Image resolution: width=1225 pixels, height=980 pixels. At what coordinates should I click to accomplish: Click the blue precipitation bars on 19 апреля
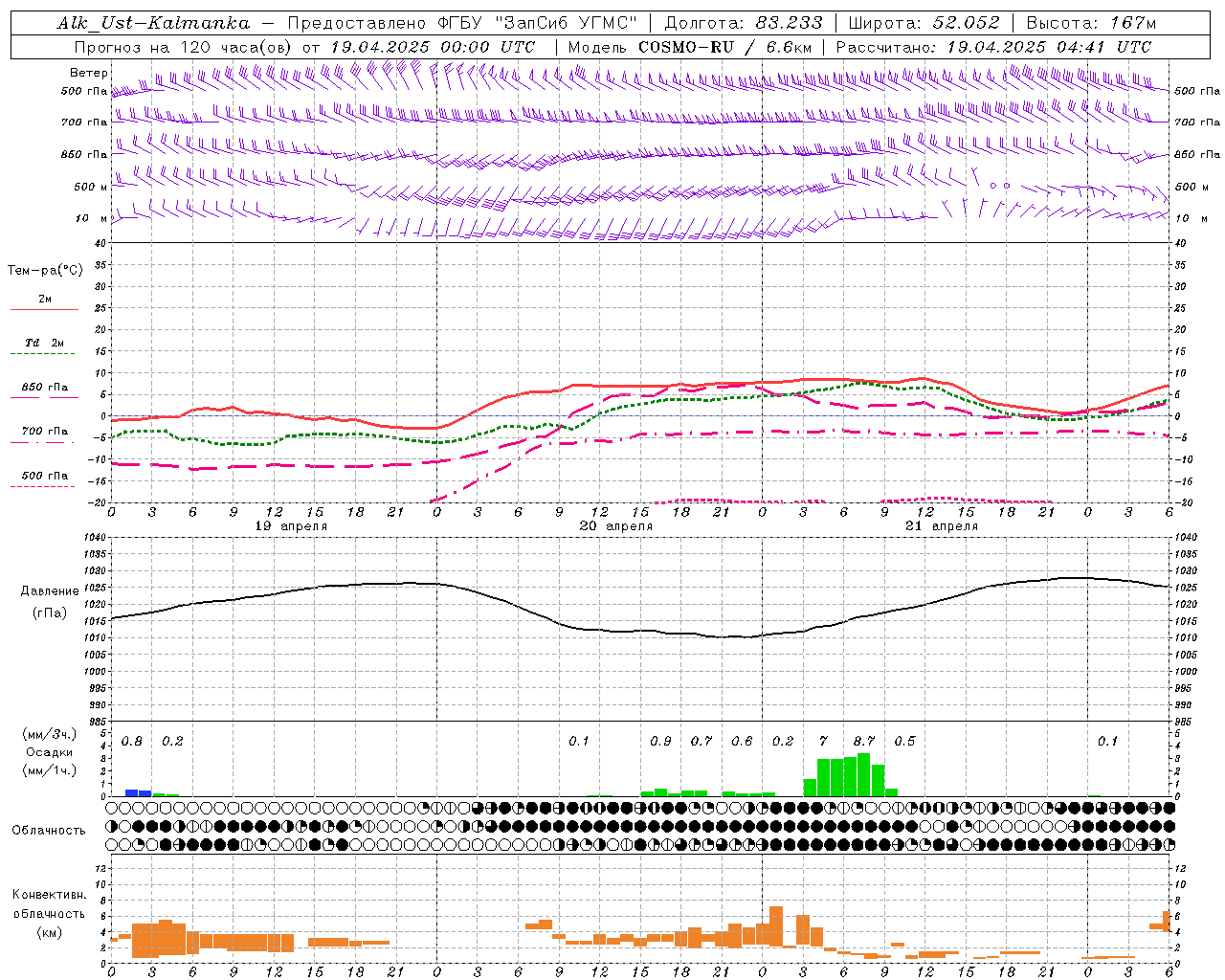[138, 792]
